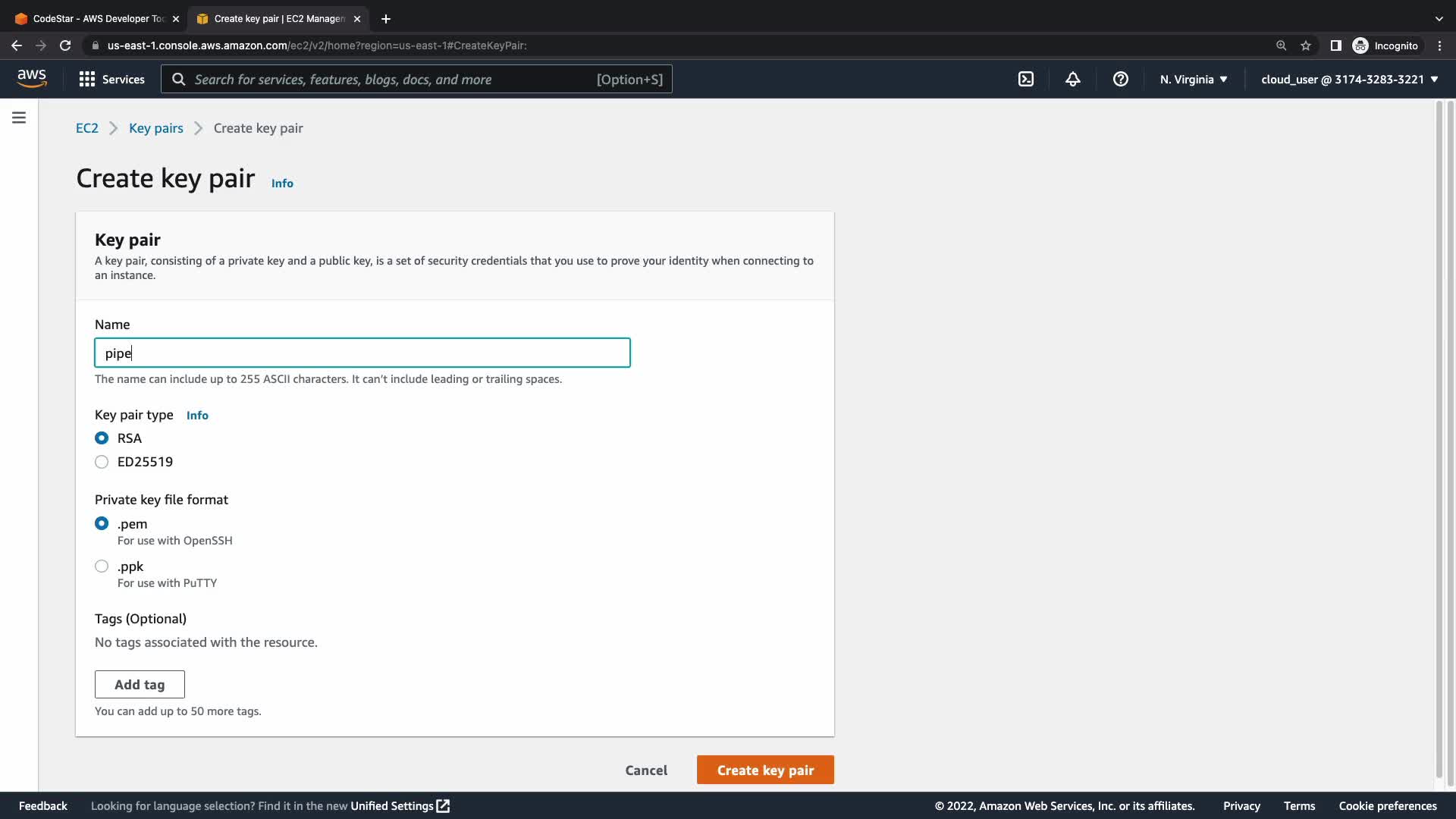Viewport: 1456px width, 819px height.
Task: Switch to the CodeStar browser tab
Action: pos(98,18)
